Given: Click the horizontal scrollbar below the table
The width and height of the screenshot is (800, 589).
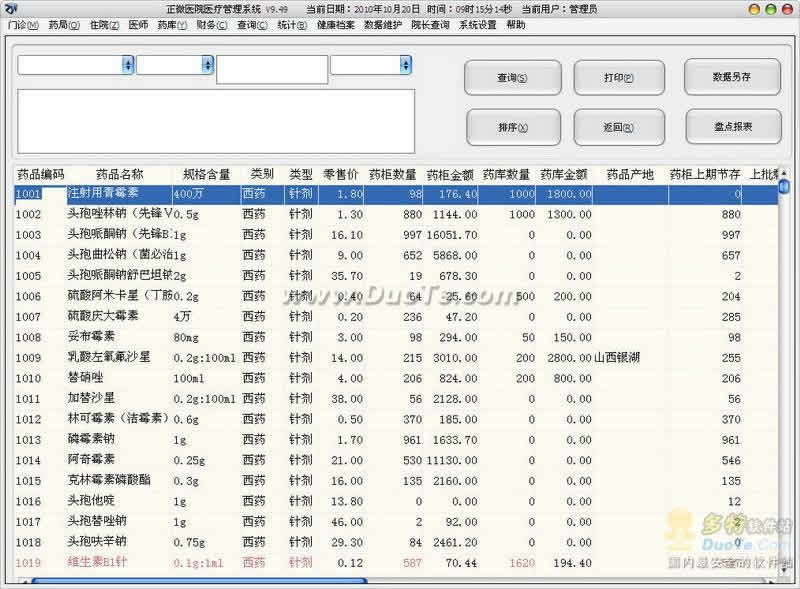Looking at the screenshot, I should pos(200,582).
